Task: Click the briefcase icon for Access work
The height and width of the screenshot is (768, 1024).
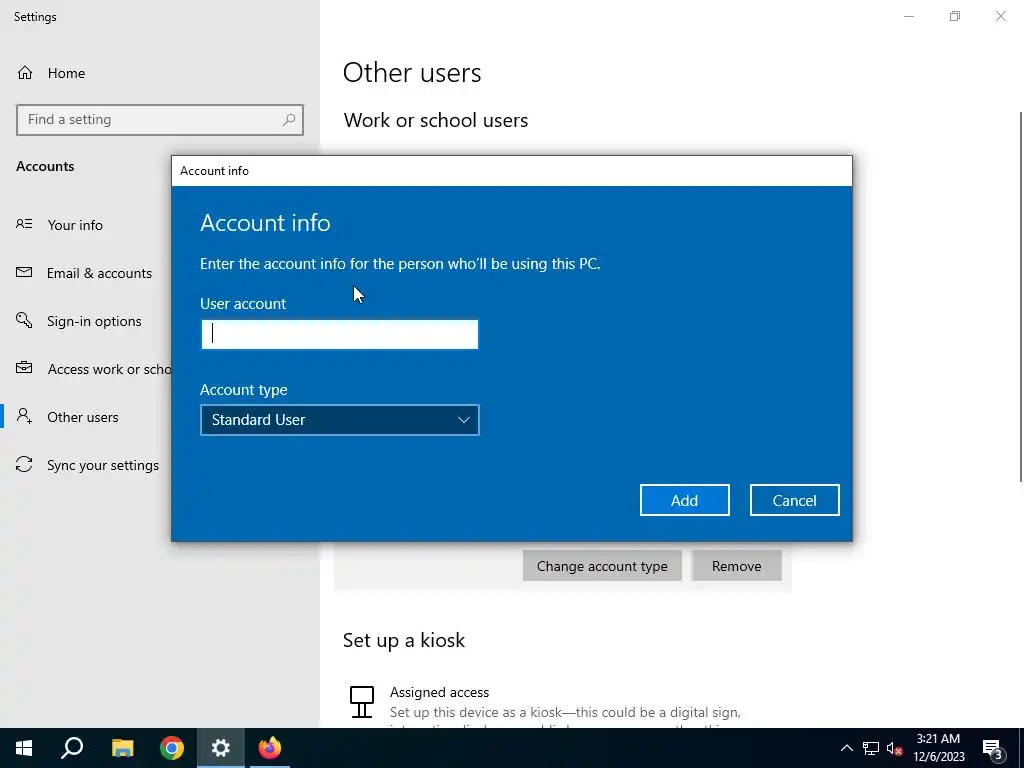Action: [x=24, y=368]
